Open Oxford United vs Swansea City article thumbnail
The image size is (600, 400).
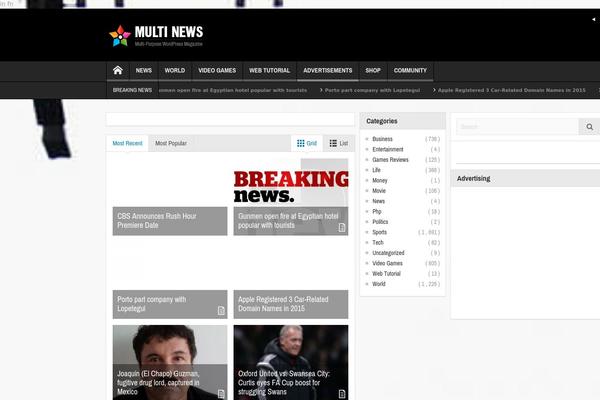(x=291, y=362)
